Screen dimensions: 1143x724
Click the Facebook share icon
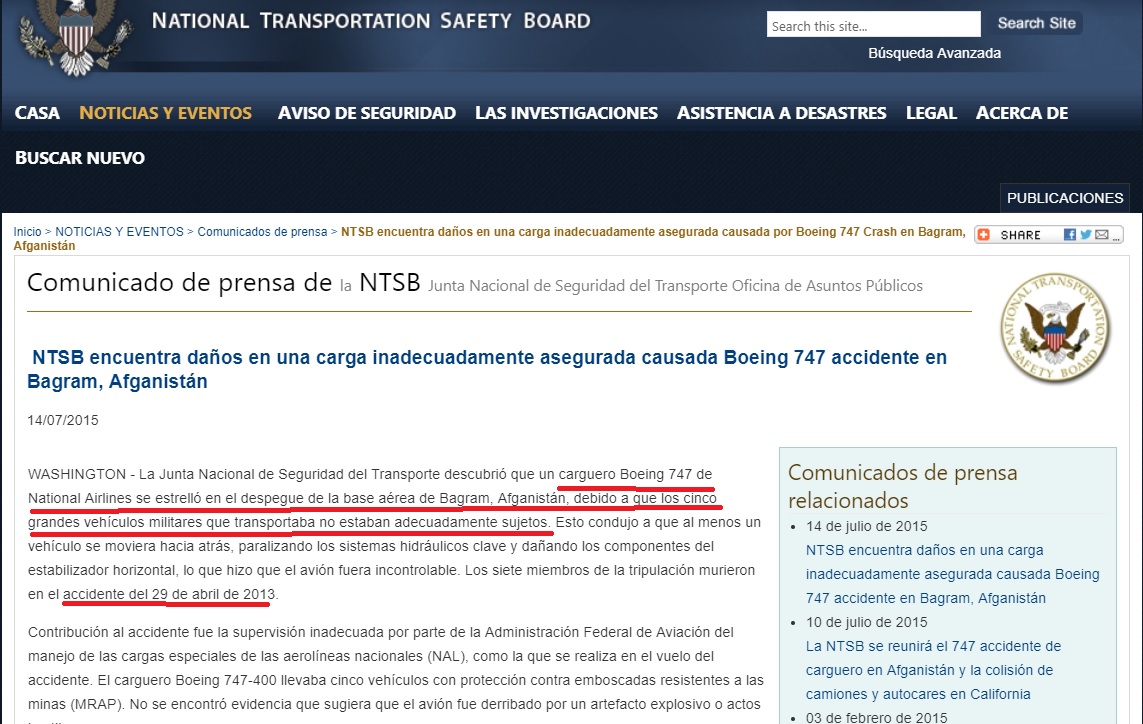click(1070, 235)
